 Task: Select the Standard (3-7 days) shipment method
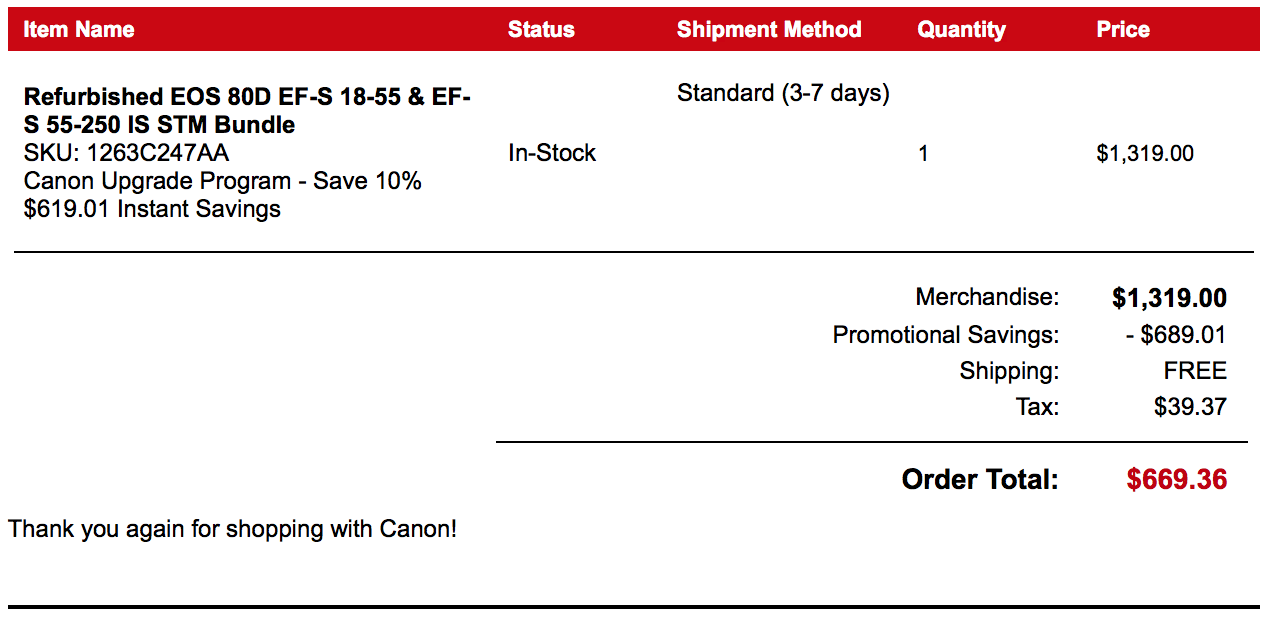point(783,93)
